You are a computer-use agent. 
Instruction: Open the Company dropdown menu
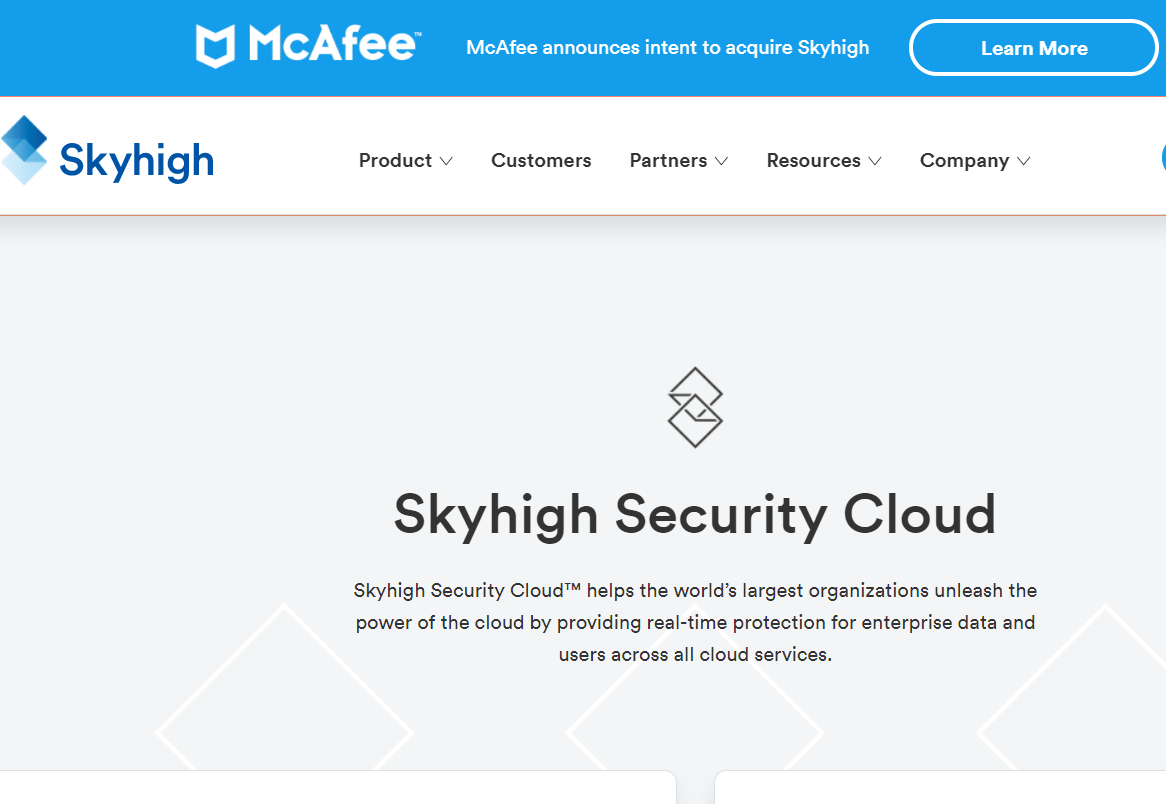[965, 160]
